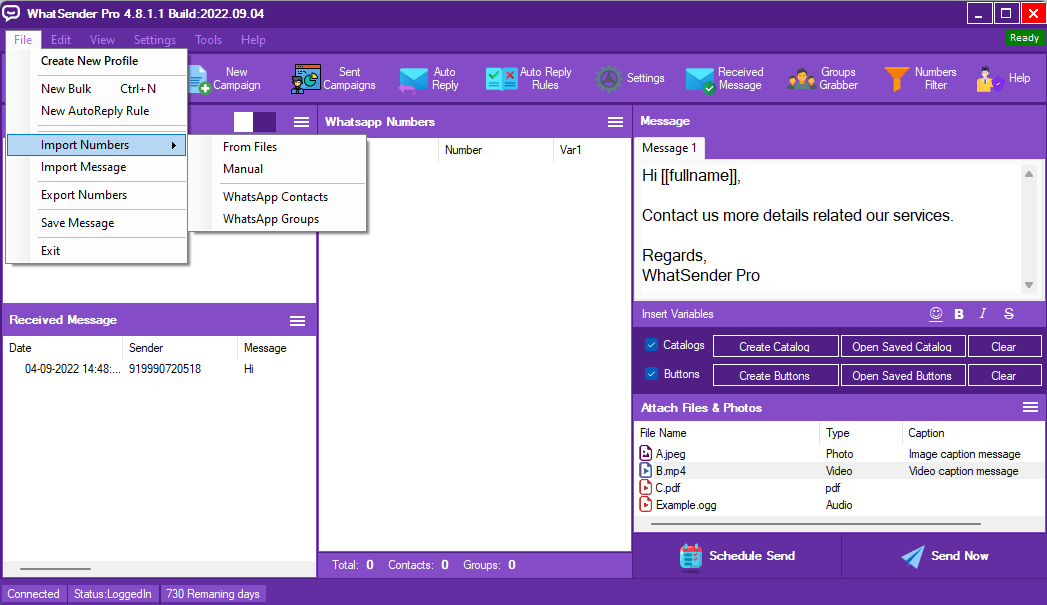Open the File menu
The height and width of the screenshot is (605, 1047).
(23, 40)
